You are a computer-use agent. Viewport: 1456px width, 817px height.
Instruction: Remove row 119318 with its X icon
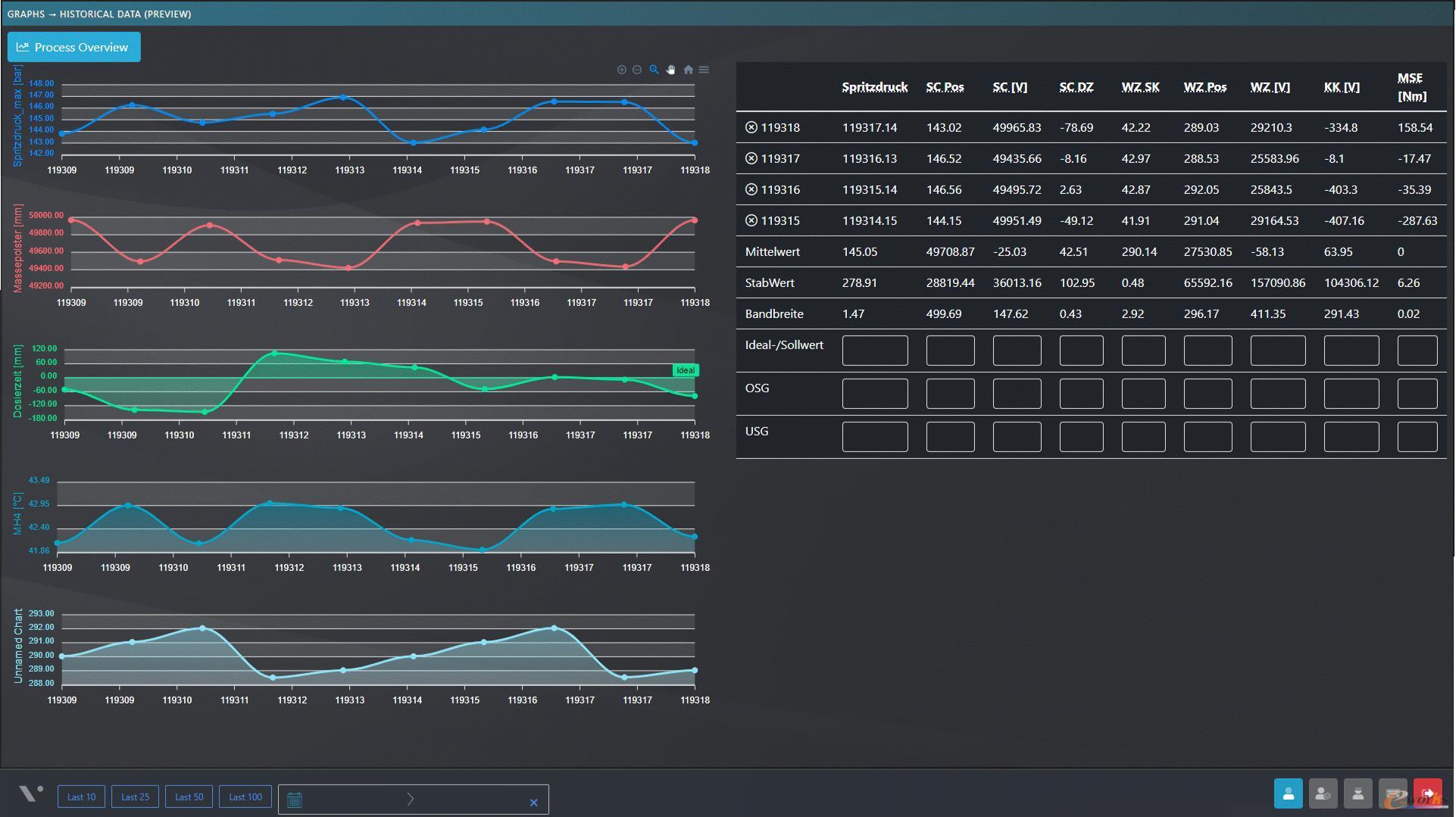[751, 127]
